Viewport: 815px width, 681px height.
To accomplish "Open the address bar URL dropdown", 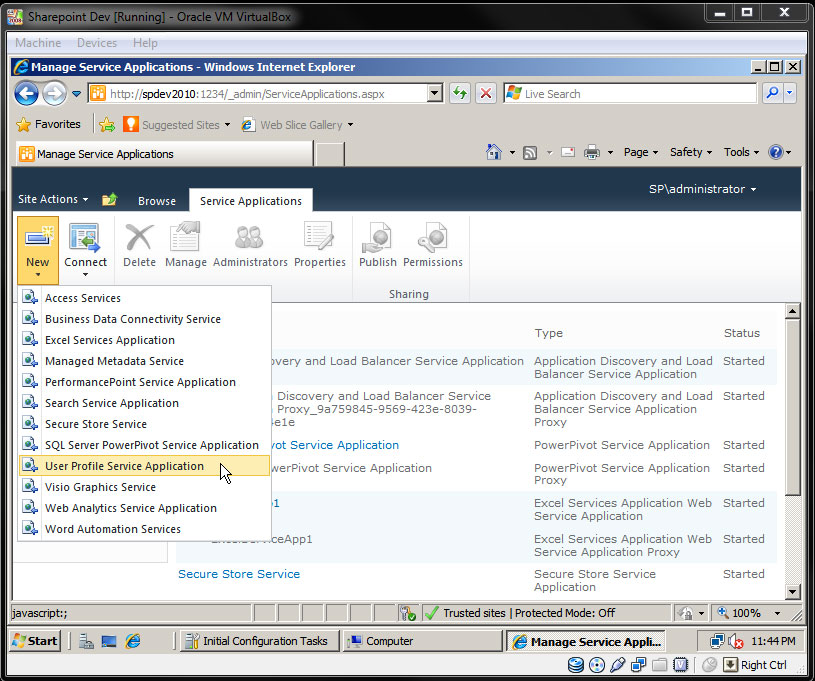I will coord(435,94).
